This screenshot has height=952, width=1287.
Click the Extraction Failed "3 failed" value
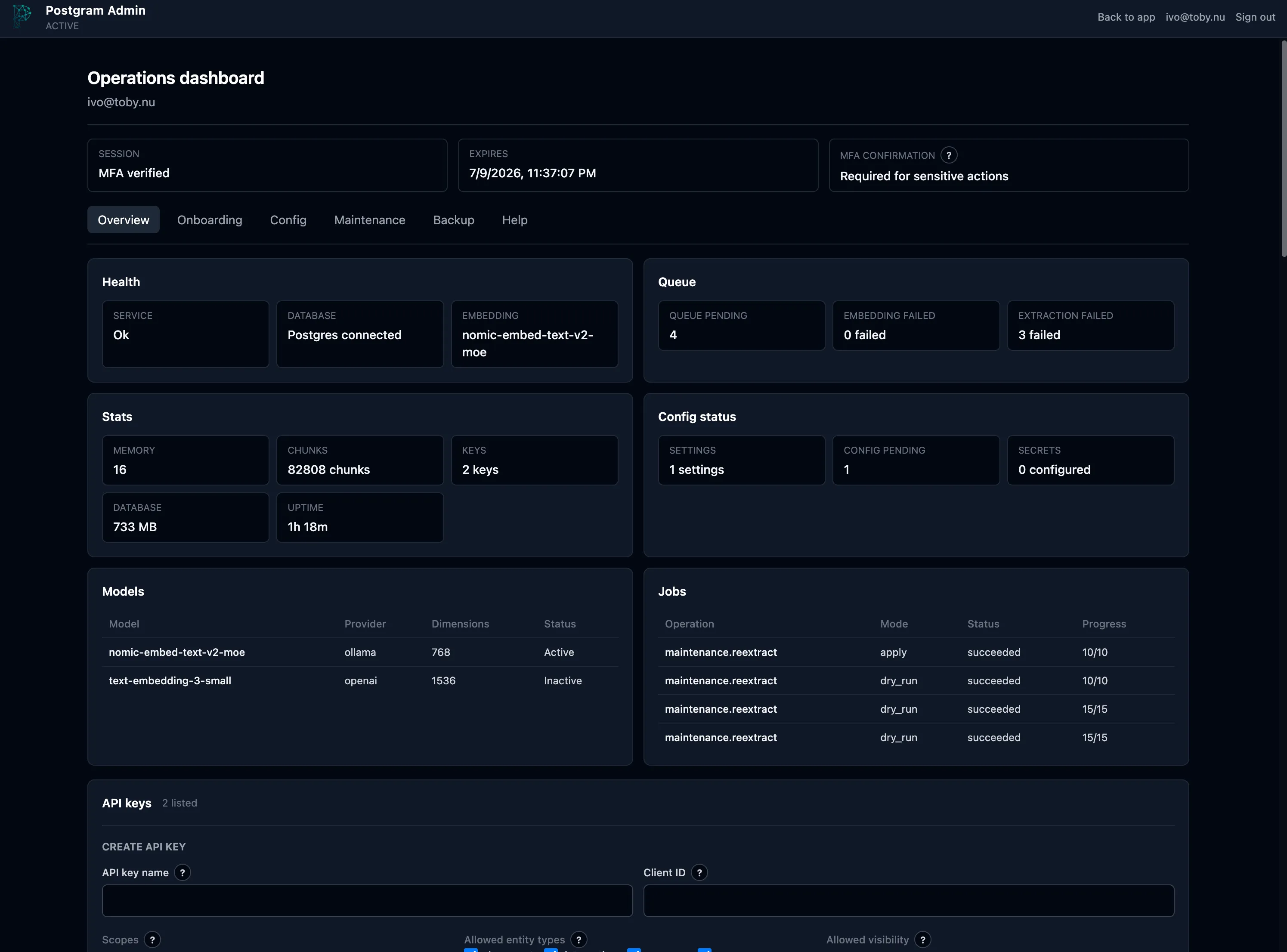click(x=1039, y=335)
